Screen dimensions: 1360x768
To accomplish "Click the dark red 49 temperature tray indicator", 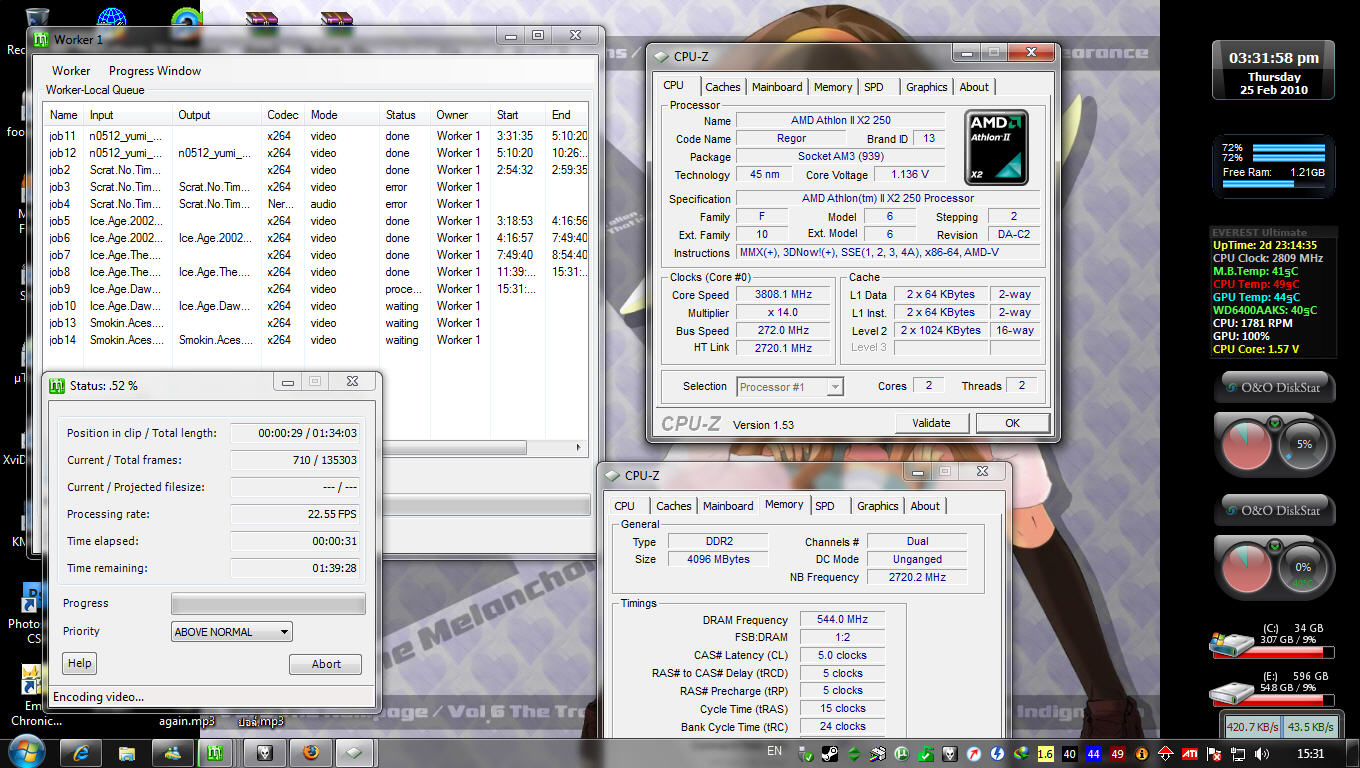I will pos(1118,753).
